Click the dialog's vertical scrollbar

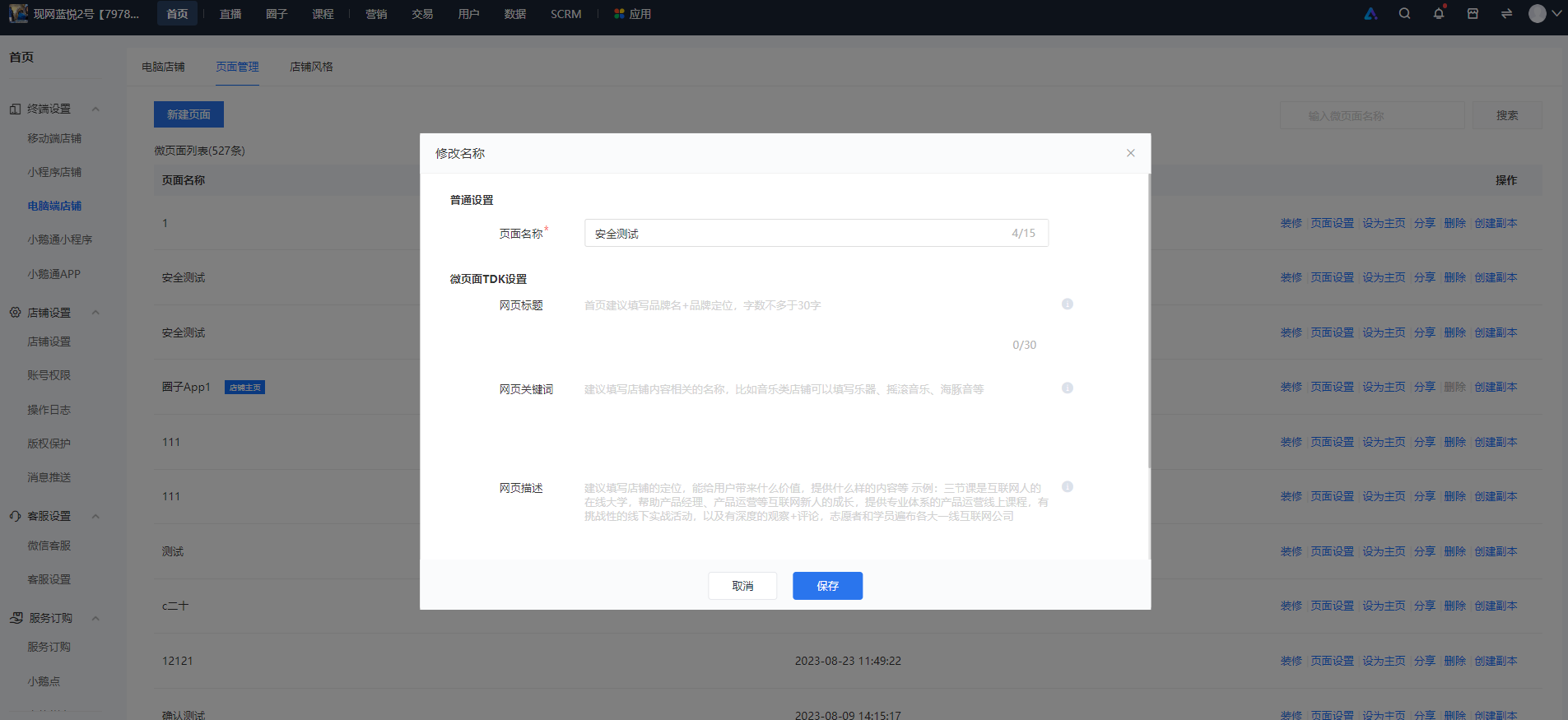tap(1148, 321)
